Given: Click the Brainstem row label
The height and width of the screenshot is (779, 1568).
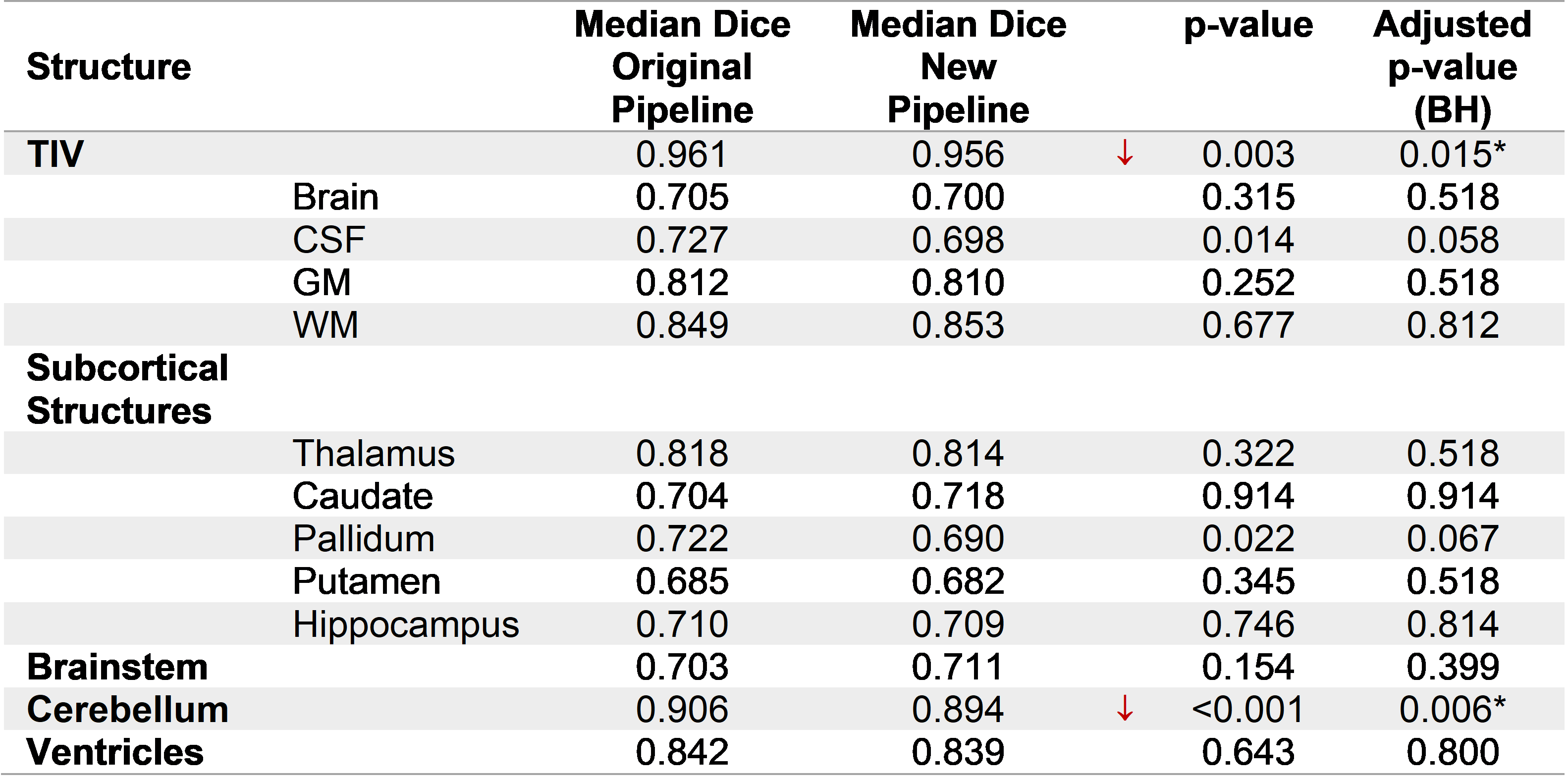Looking at the screenshot, I should coord(117,667).
